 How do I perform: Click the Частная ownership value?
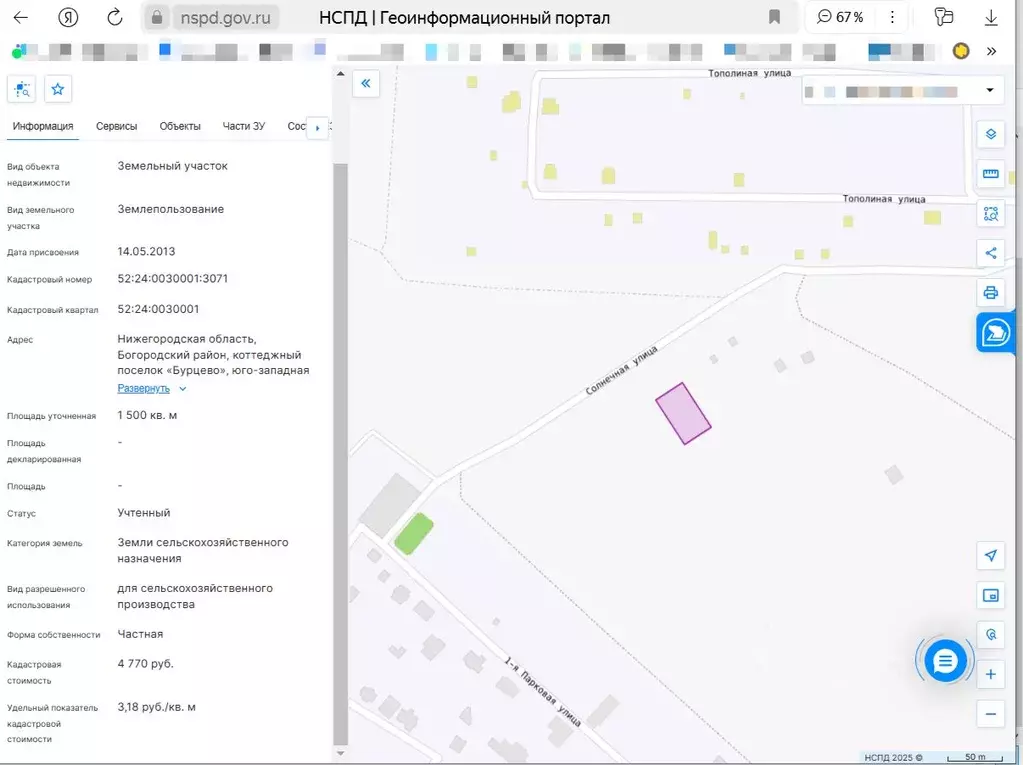[x=140, y=634]
